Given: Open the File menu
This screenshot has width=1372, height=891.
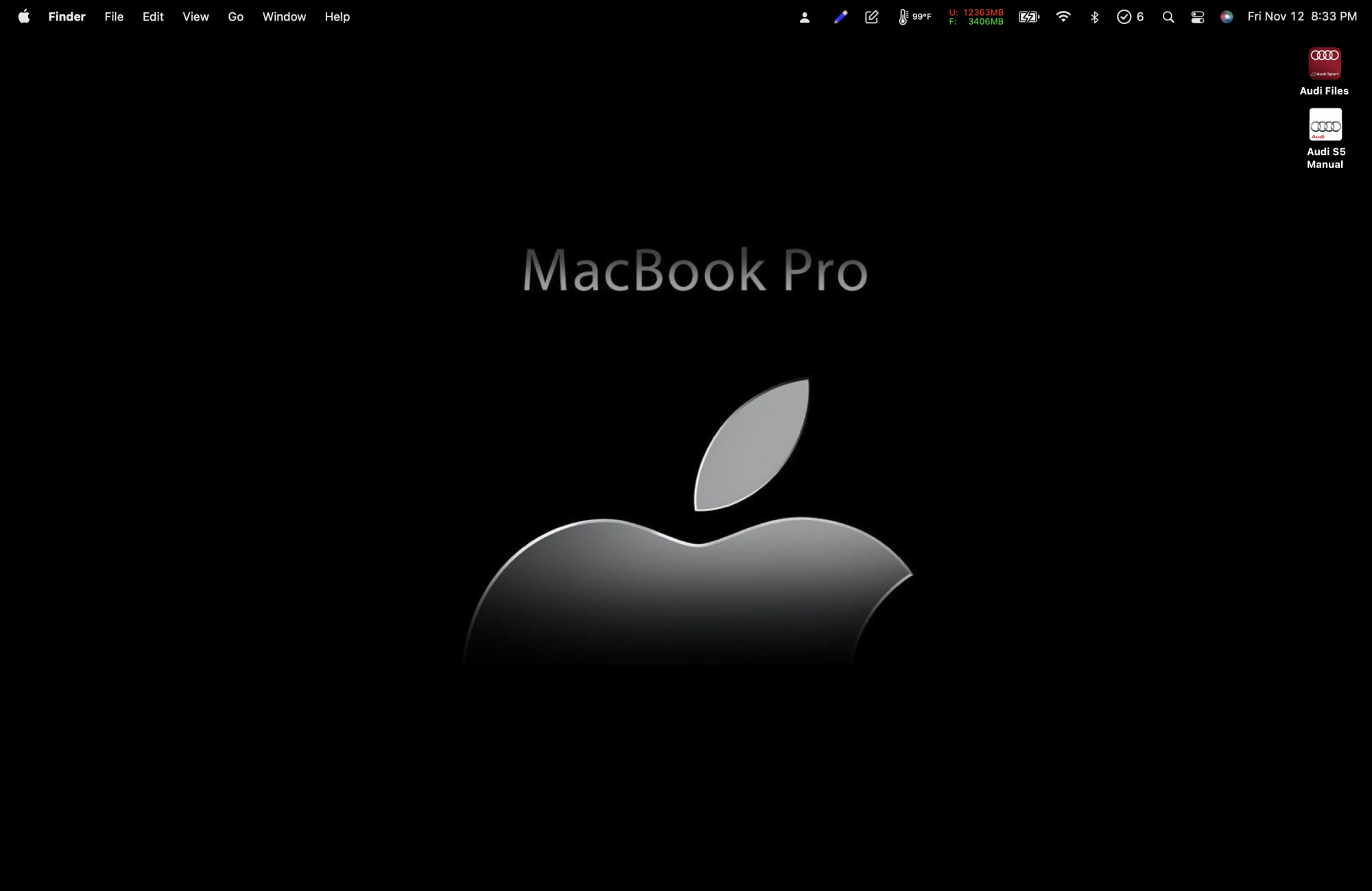Looking at the screenshot, I should pos(114,16).
